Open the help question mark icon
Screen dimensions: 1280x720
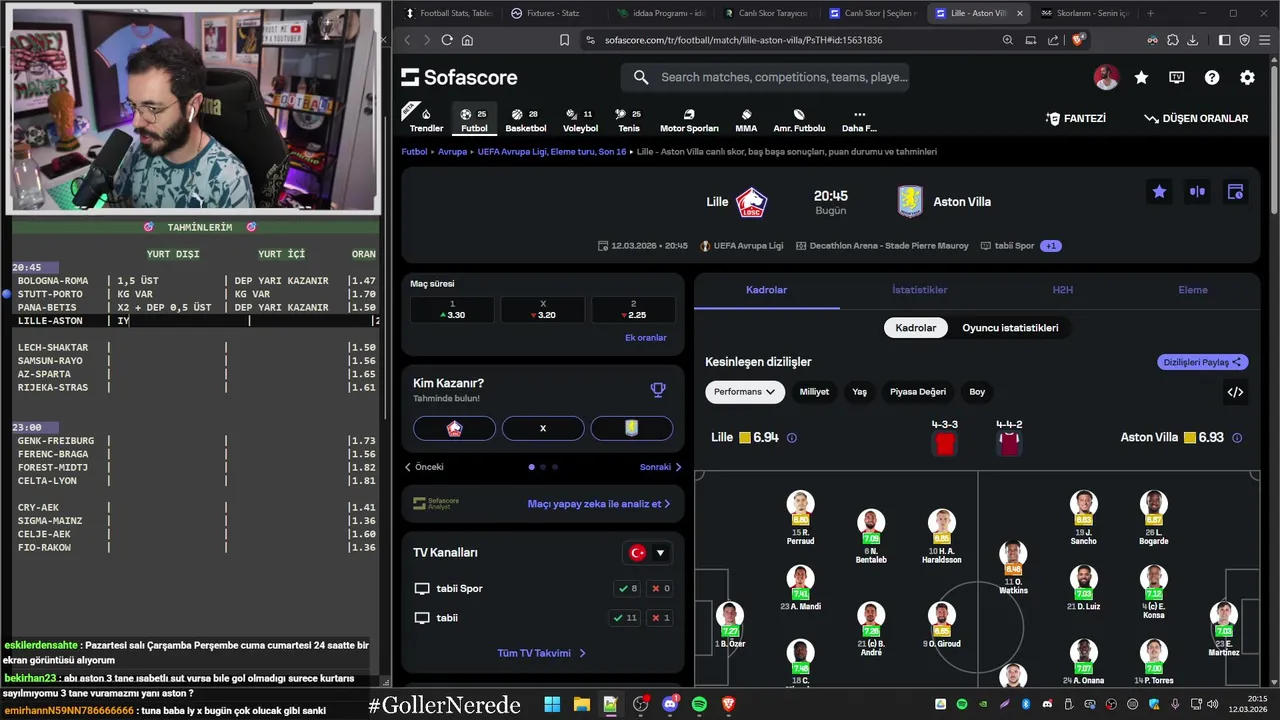(1212, 77)
